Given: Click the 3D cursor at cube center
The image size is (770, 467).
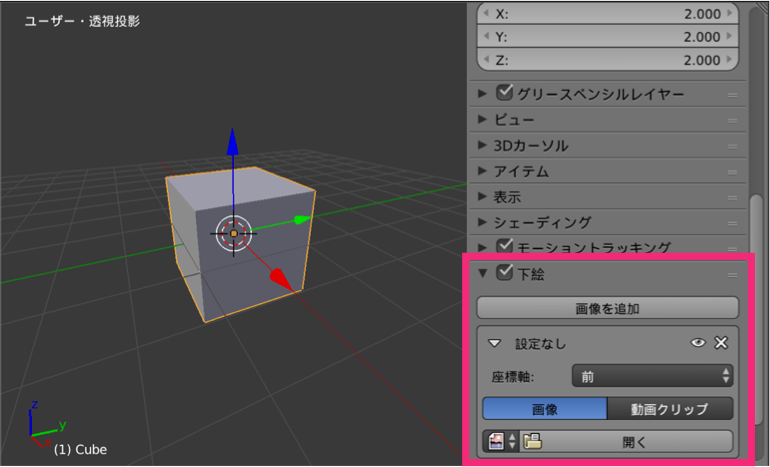Looking at the screenshot, I should point(233,233).
